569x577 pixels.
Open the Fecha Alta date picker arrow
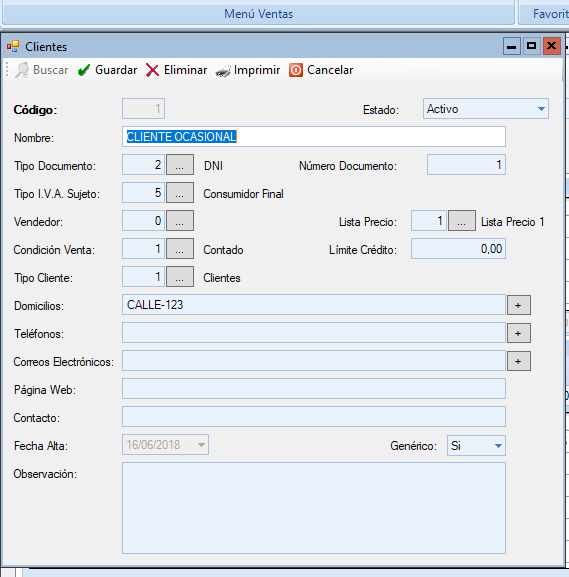tap(201, 445)
